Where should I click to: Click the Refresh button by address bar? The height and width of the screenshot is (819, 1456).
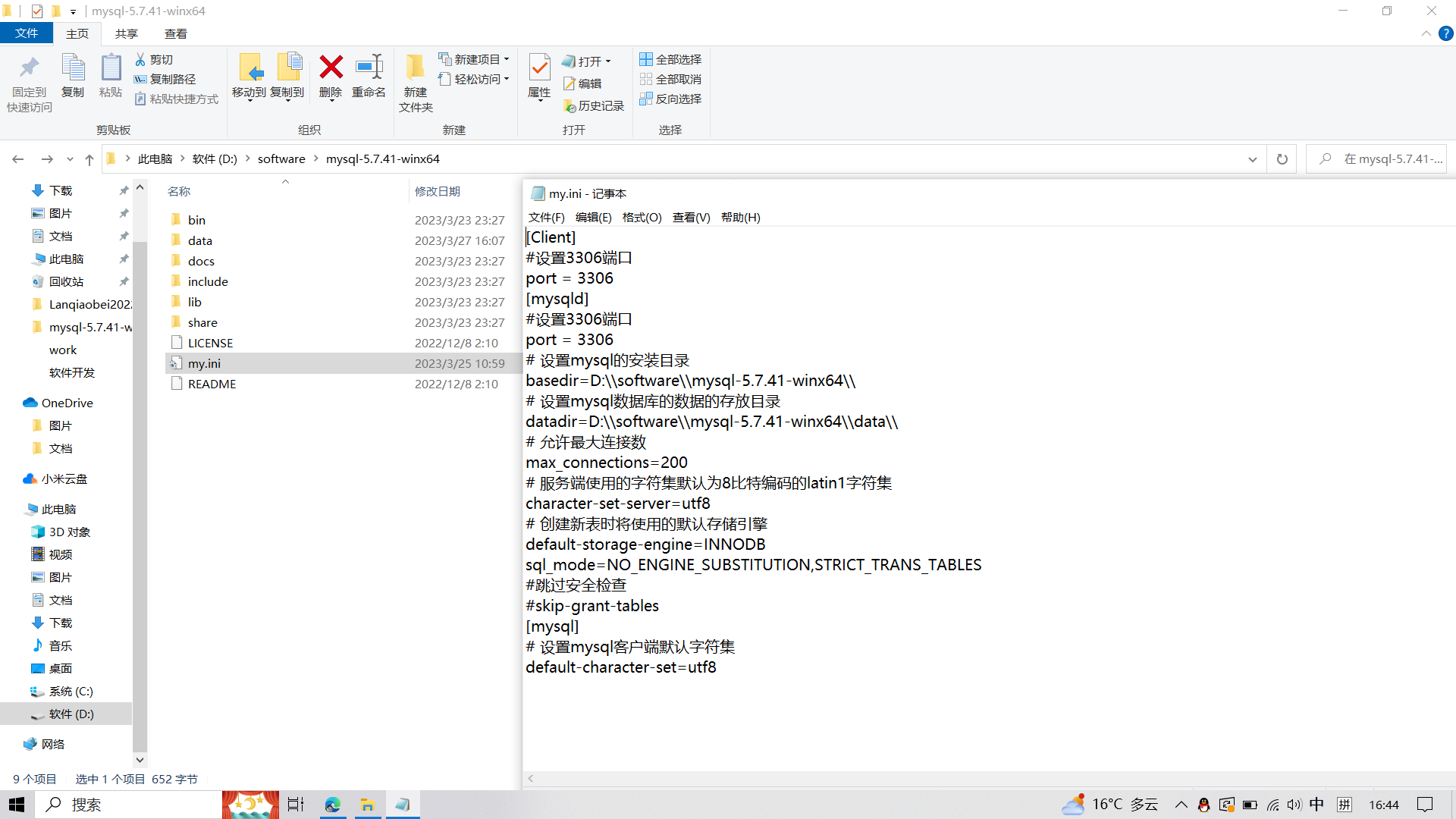1282,159
